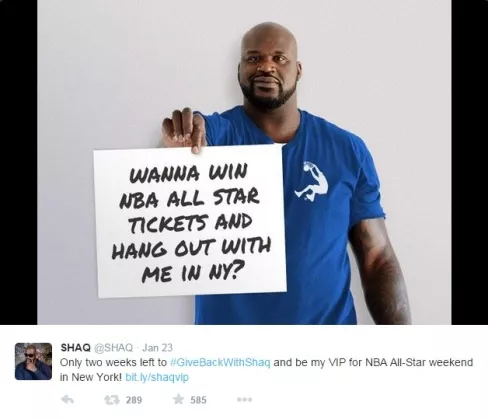Click the 585 favorites count
This screenshot has width=488, height=419.
(198, 400)
